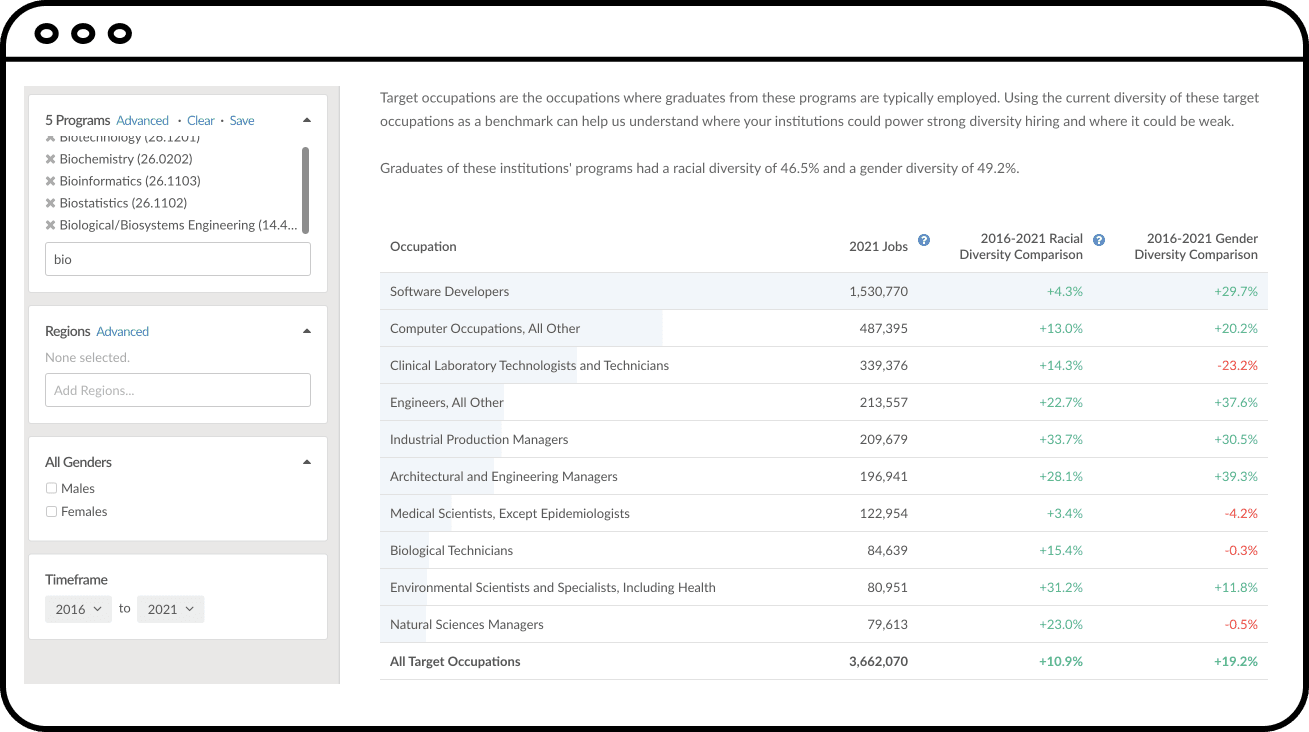The height and width of the screenshot is (732, 1309).
Task: Sort by 2021 Jobs column header
Action: pyautogui.click(x=878, y=246)
